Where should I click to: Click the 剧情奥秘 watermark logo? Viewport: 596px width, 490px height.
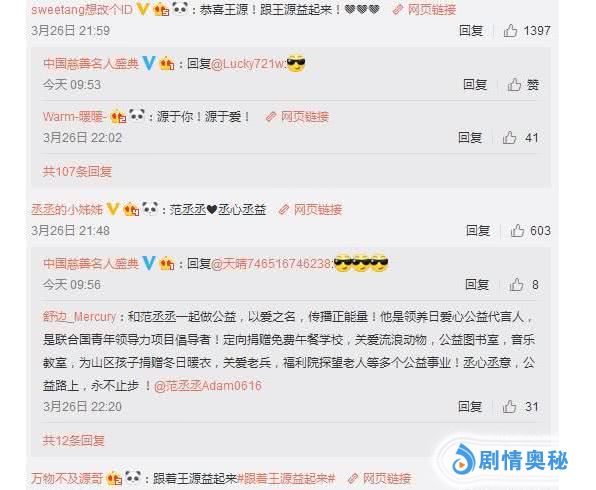click(x=510, y=461)
